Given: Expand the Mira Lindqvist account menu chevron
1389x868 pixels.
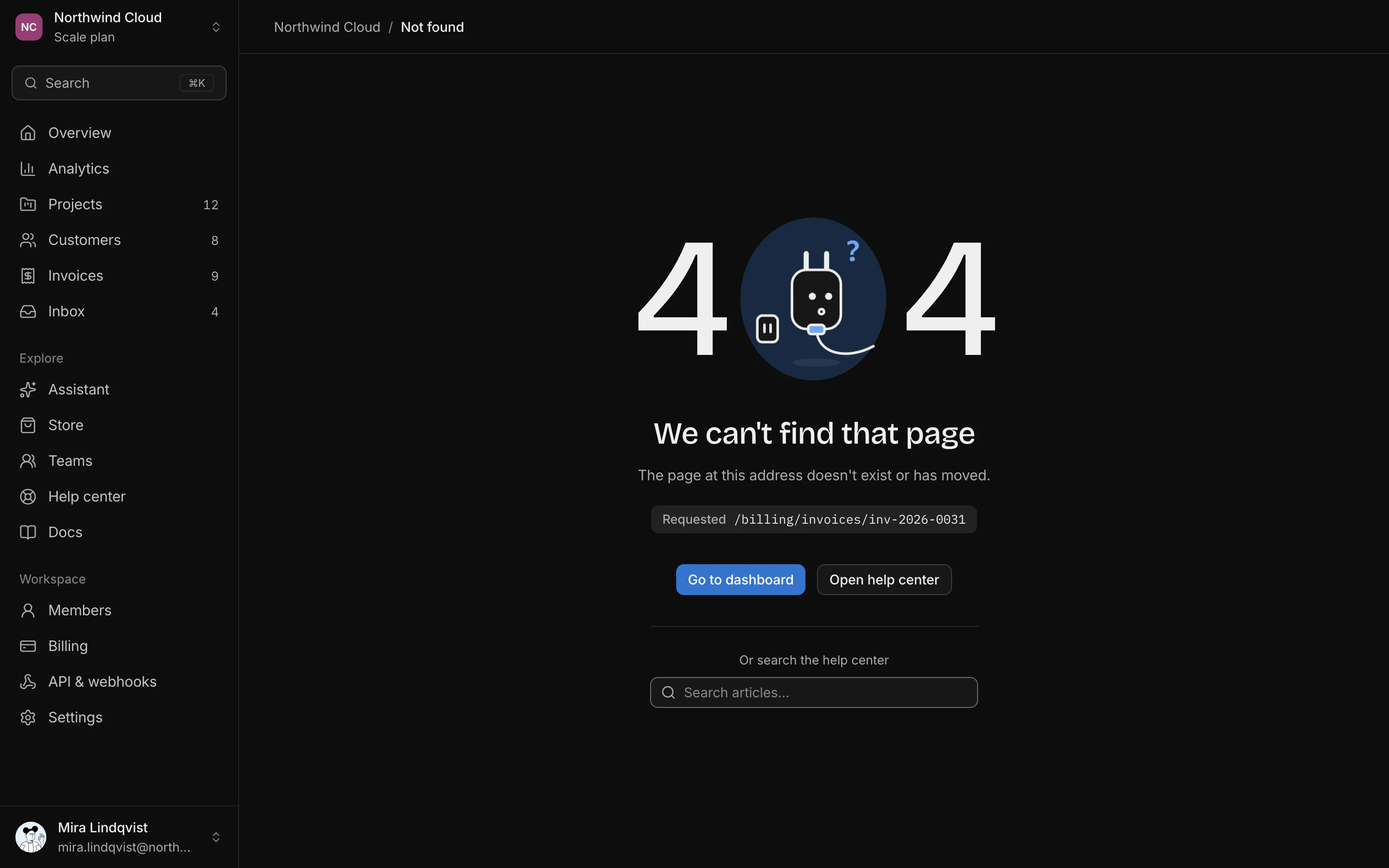Looking at the screenshot, I should point(216,837).
